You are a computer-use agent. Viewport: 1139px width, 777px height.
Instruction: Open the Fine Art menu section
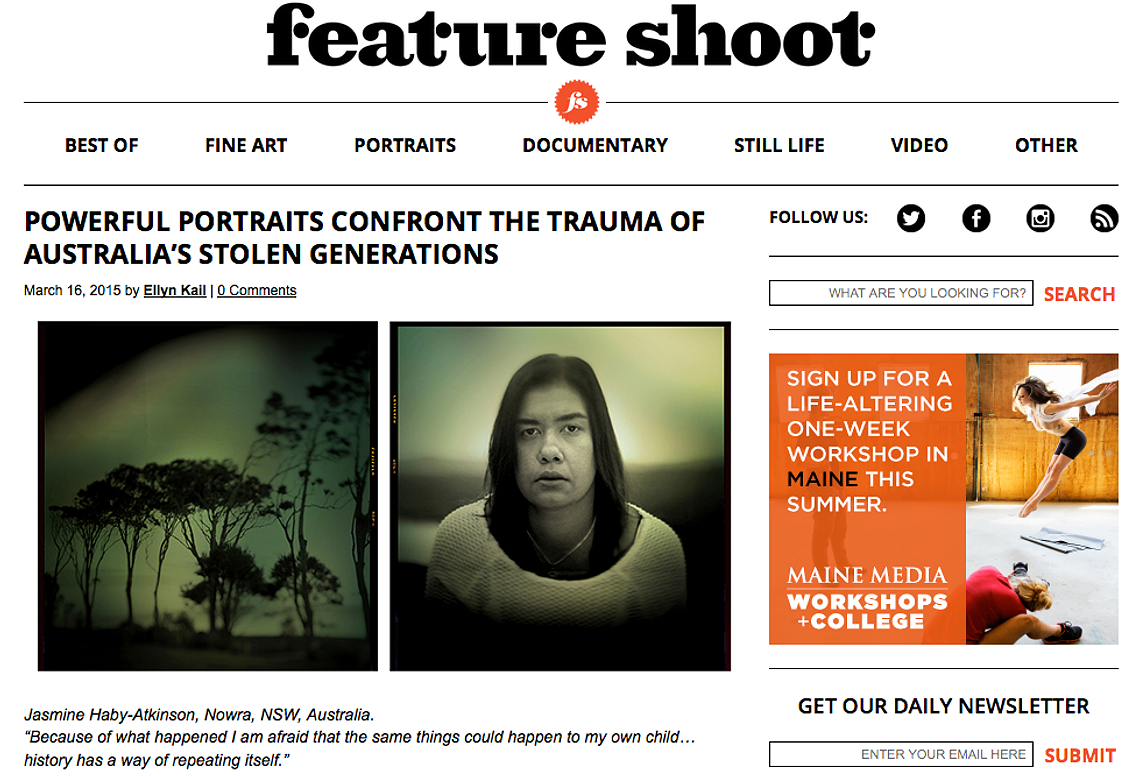246,145
